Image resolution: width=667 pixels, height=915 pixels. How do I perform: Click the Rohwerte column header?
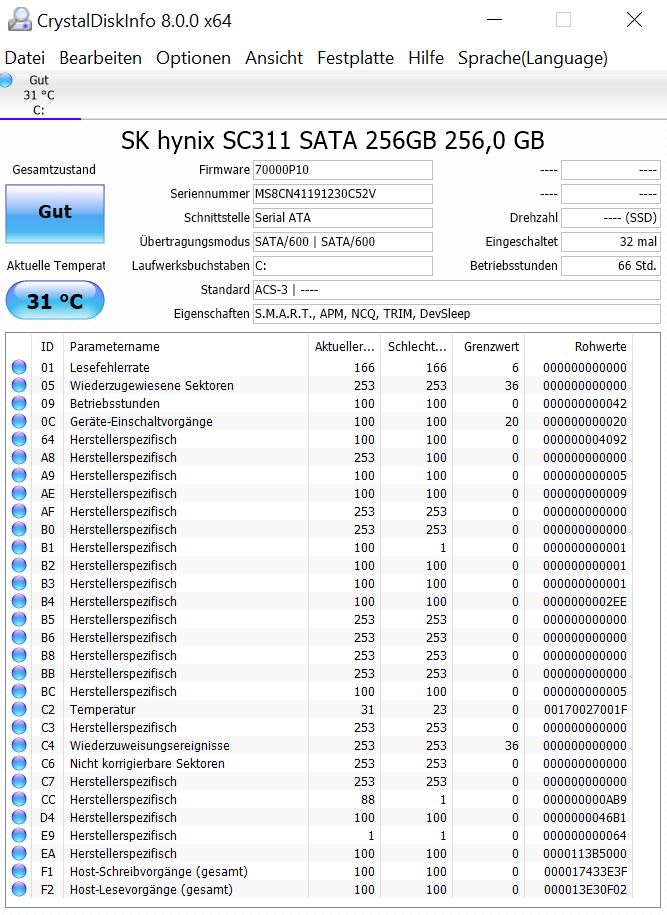(578, 347)
